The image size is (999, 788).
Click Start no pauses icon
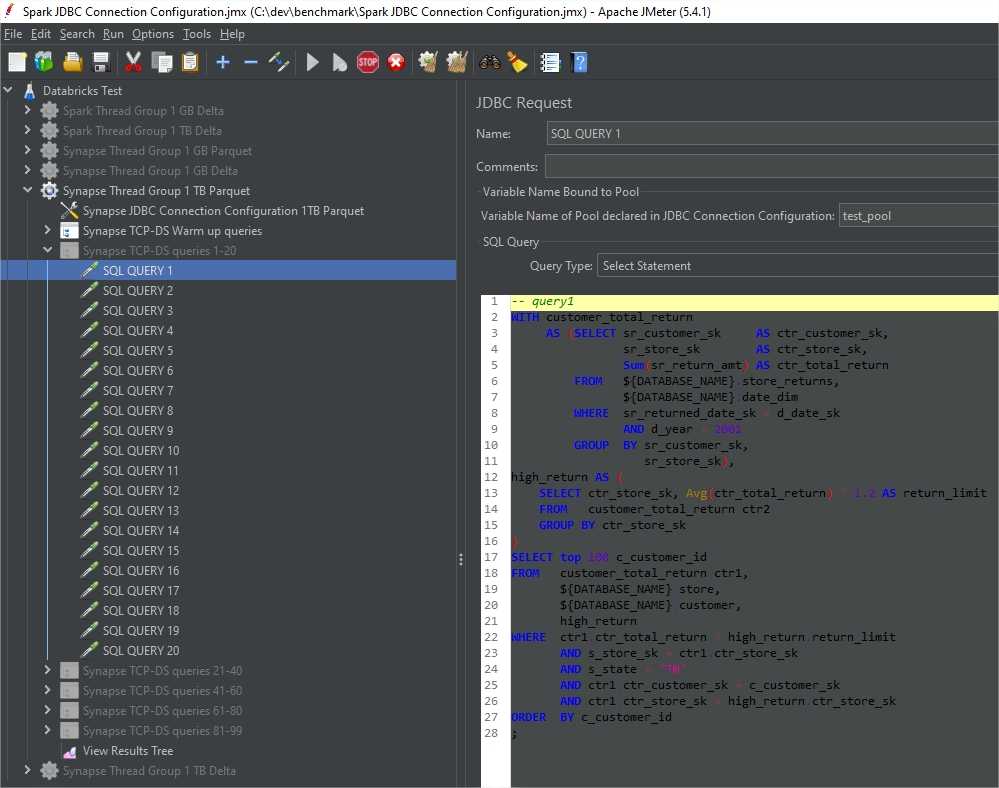[x=340, y=62]
